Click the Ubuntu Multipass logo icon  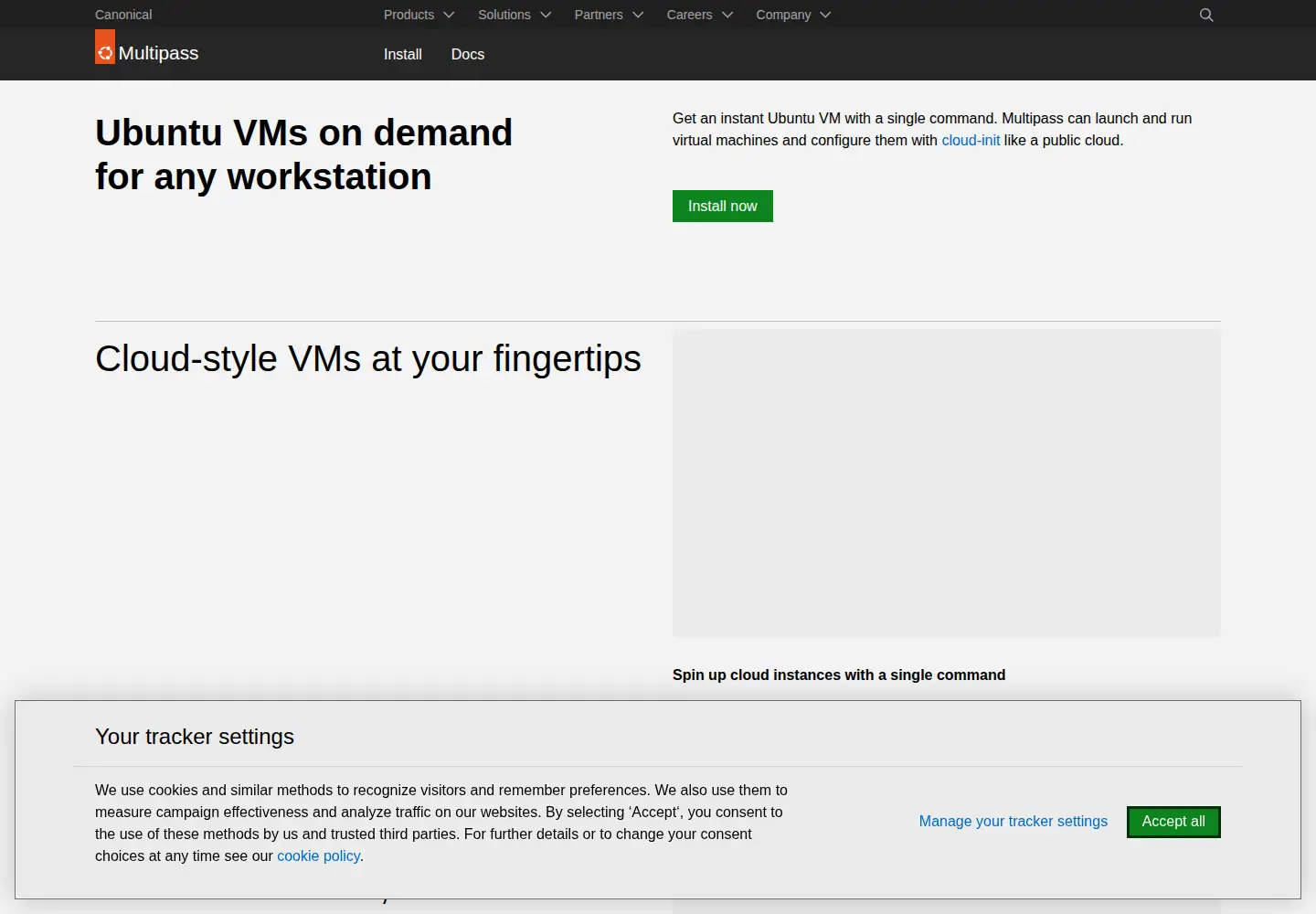tap(105, 47)
